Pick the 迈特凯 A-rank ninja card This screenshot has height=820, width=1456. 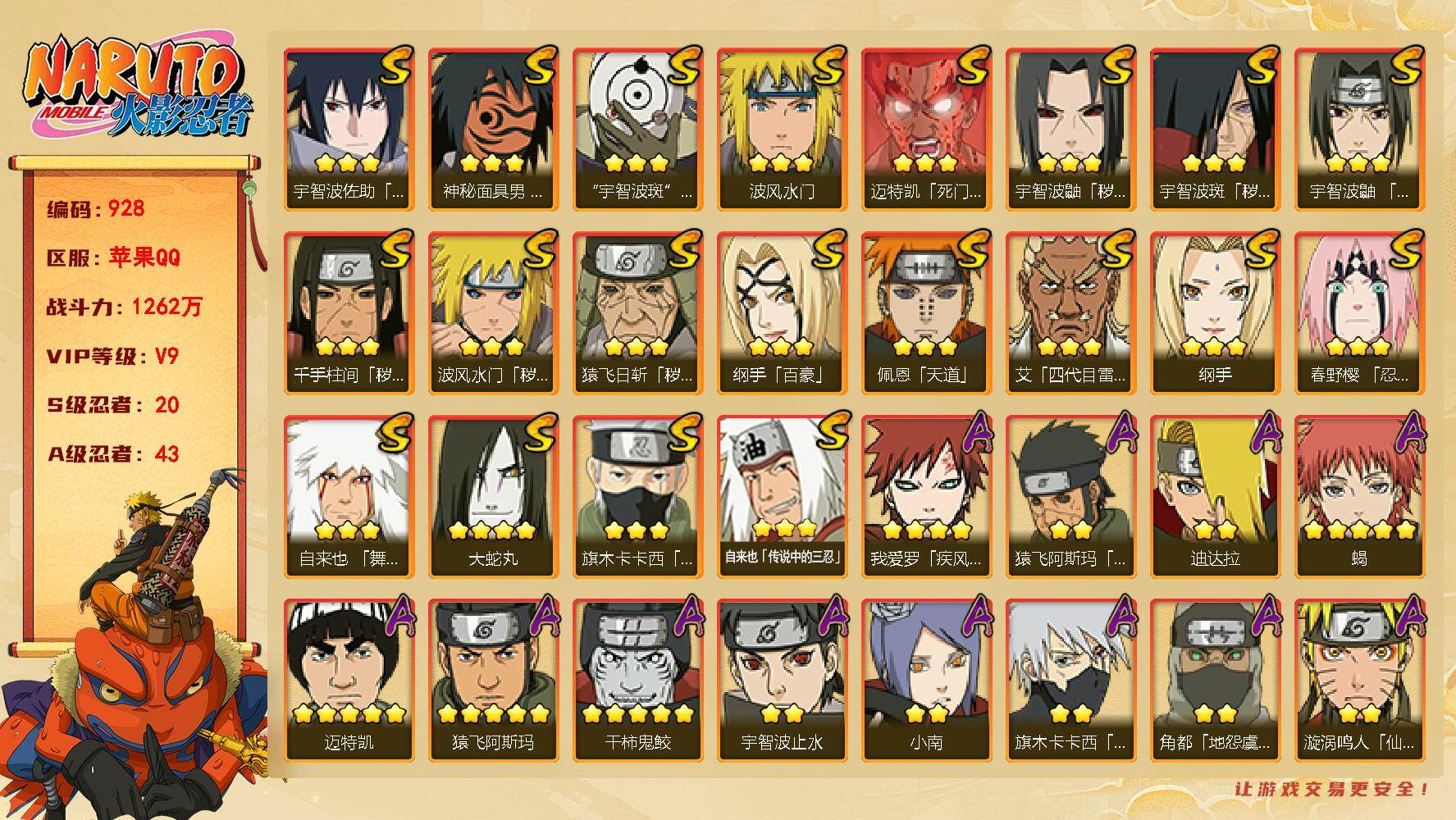click(349, 681)
